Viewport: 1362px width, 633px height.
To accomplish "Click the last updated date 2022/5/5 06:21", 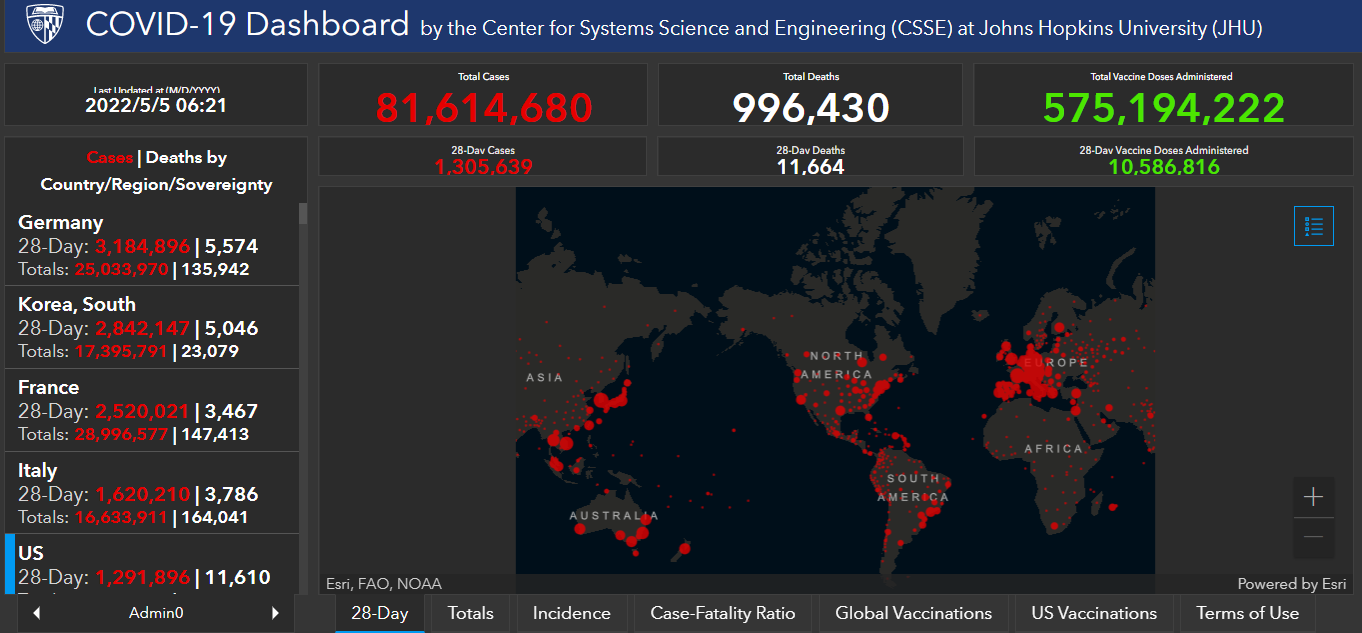I will point(156,105).
